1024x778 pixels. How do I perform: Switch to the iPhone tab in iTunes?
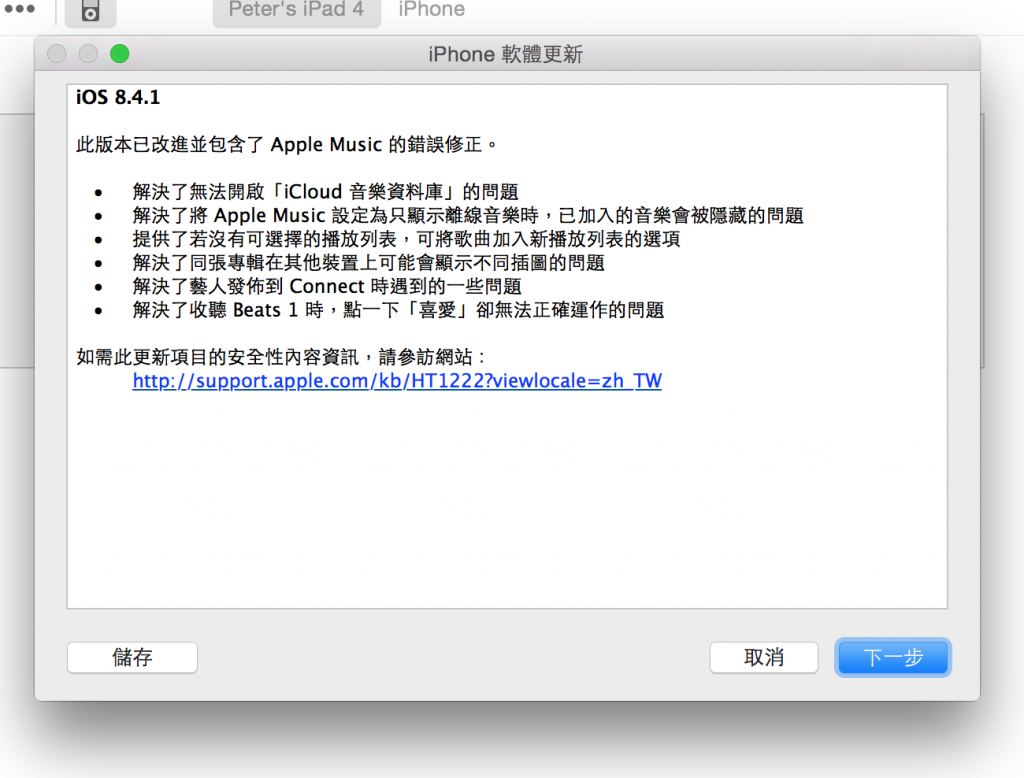pos(432,10)
